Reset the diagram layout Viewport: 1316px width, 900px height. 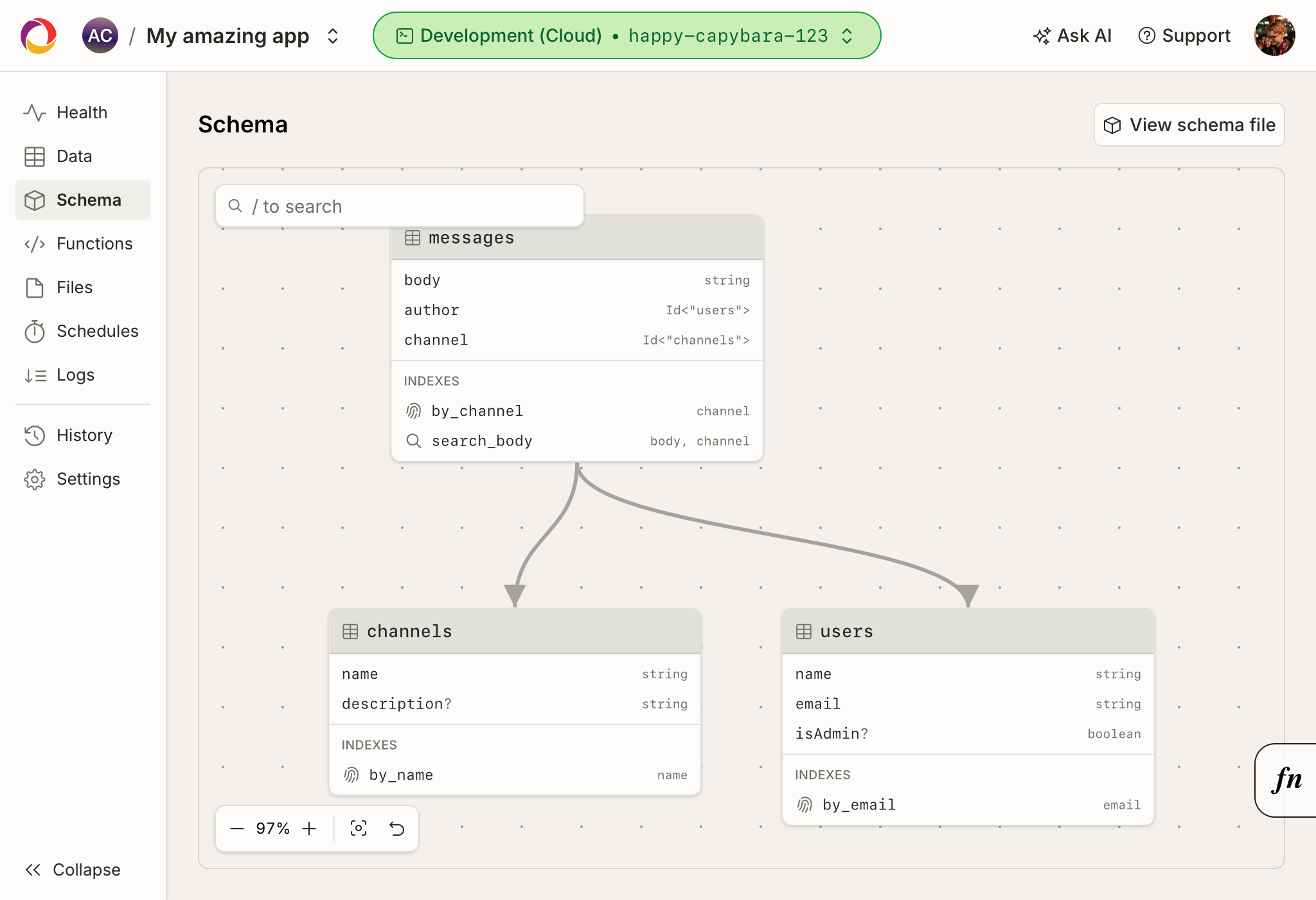pyautogui.click(x=397, y=829)
